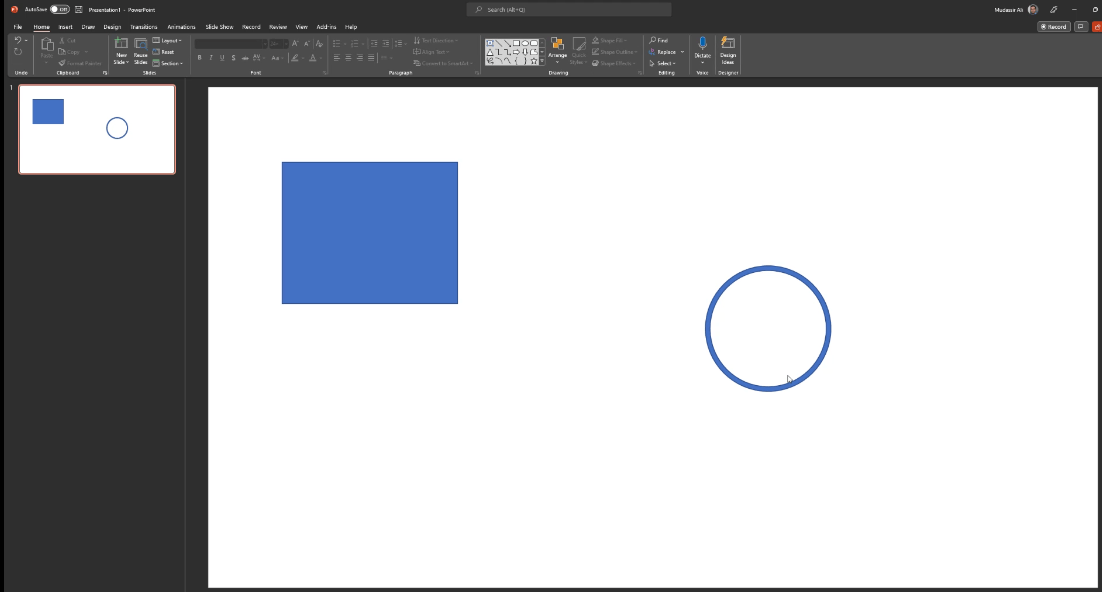
Task: Open Line Spacing options
Action: tap(399, 44)
